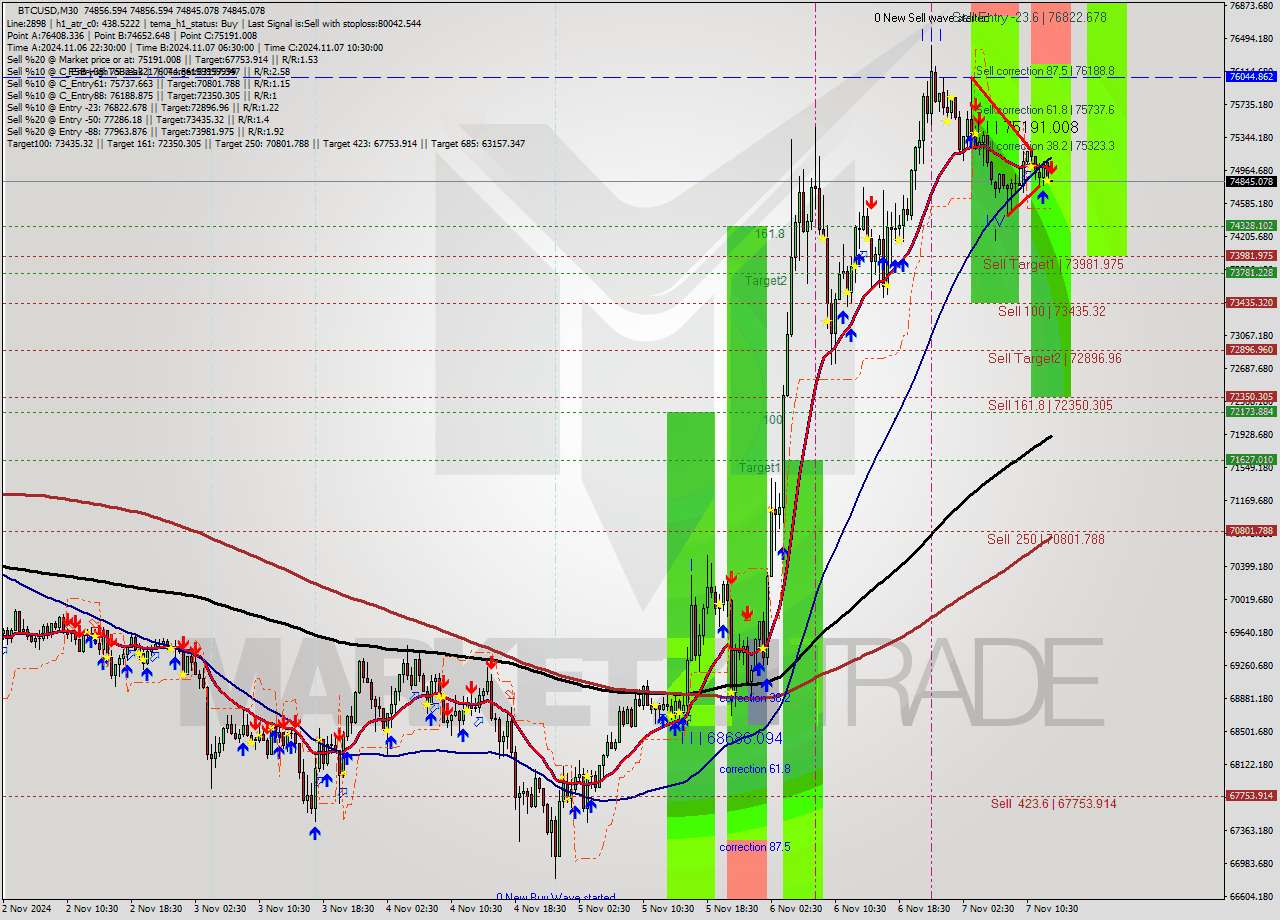Click the green 73781.228 price tag
This screenshot has width=1280, height=920.
[x=1251, y=273]
